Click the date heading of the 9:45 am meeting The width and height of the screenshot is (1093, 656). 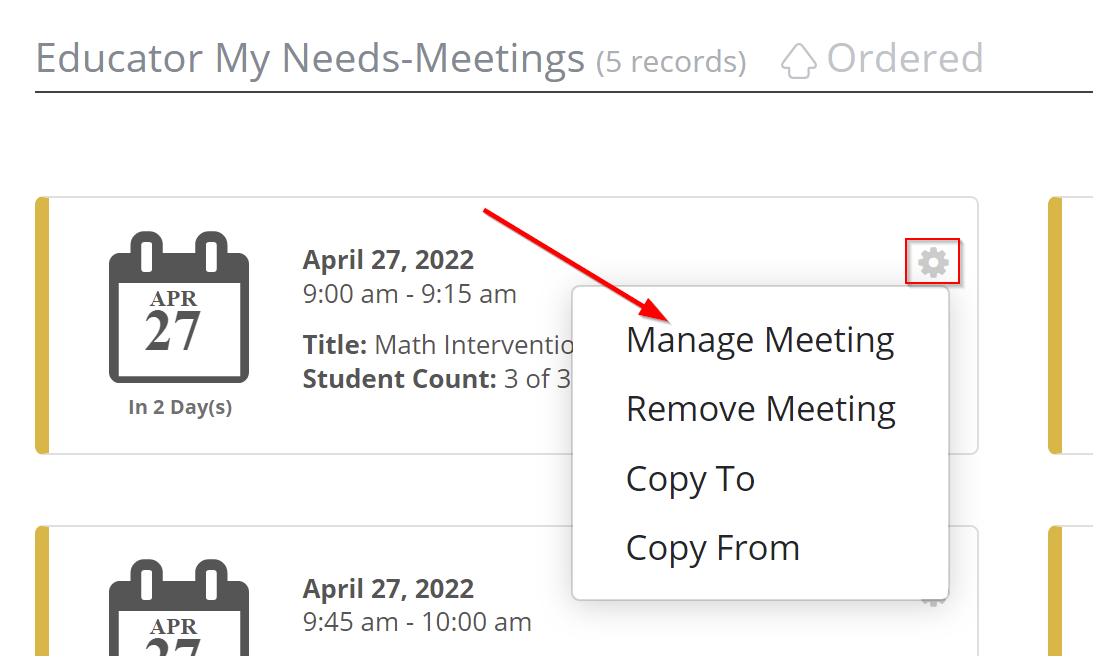pyautogui.click(x=388, y=589)
